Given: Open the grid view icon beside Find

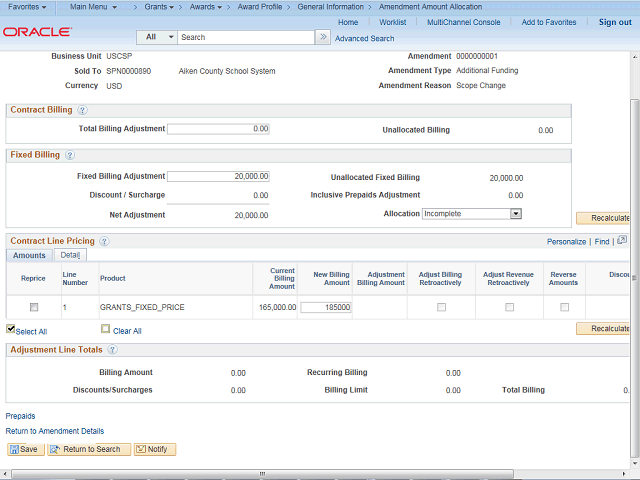Looking at the screenshot, I should (621, 241).
